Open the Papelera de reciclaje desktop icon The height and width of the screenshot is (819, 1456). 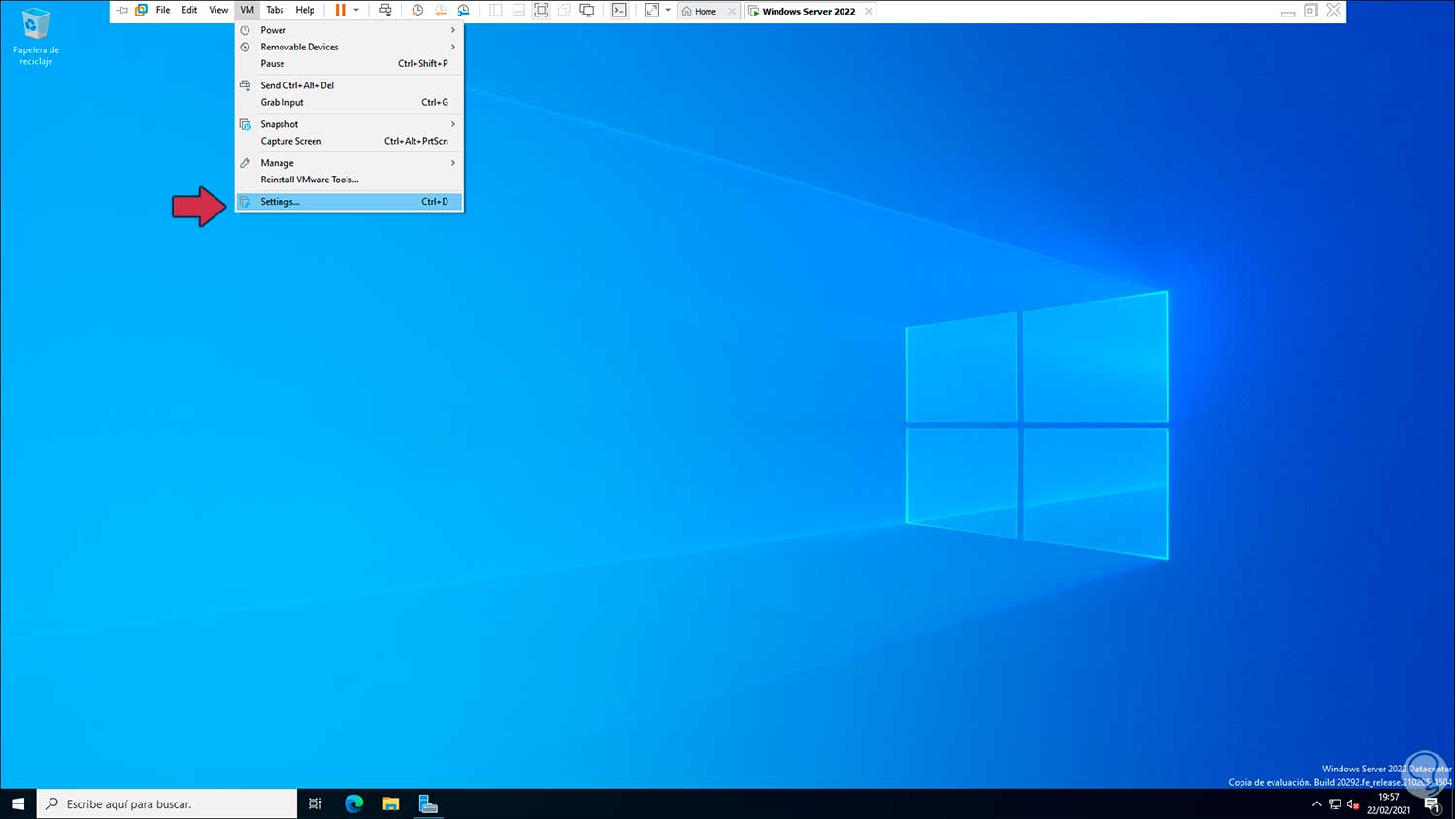click(x=36, y=37)
